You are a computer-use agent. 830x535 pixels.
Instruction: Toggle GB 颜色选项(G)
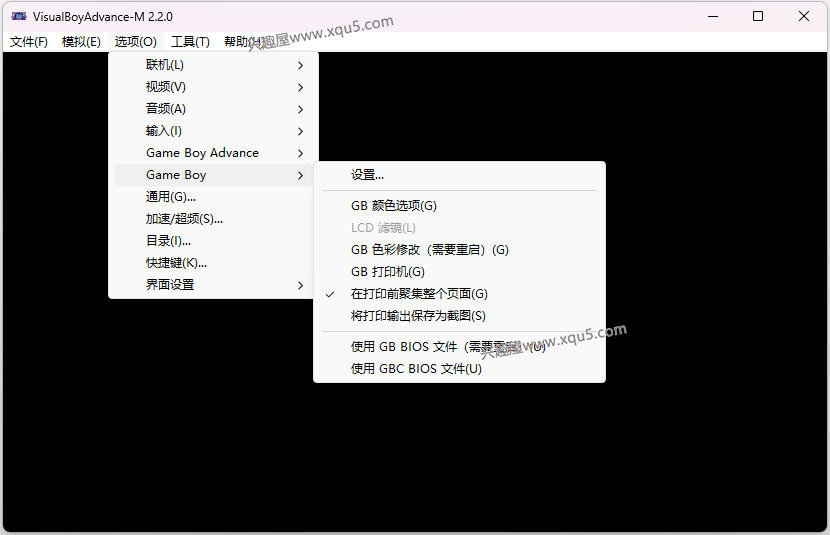click(459, 206)
